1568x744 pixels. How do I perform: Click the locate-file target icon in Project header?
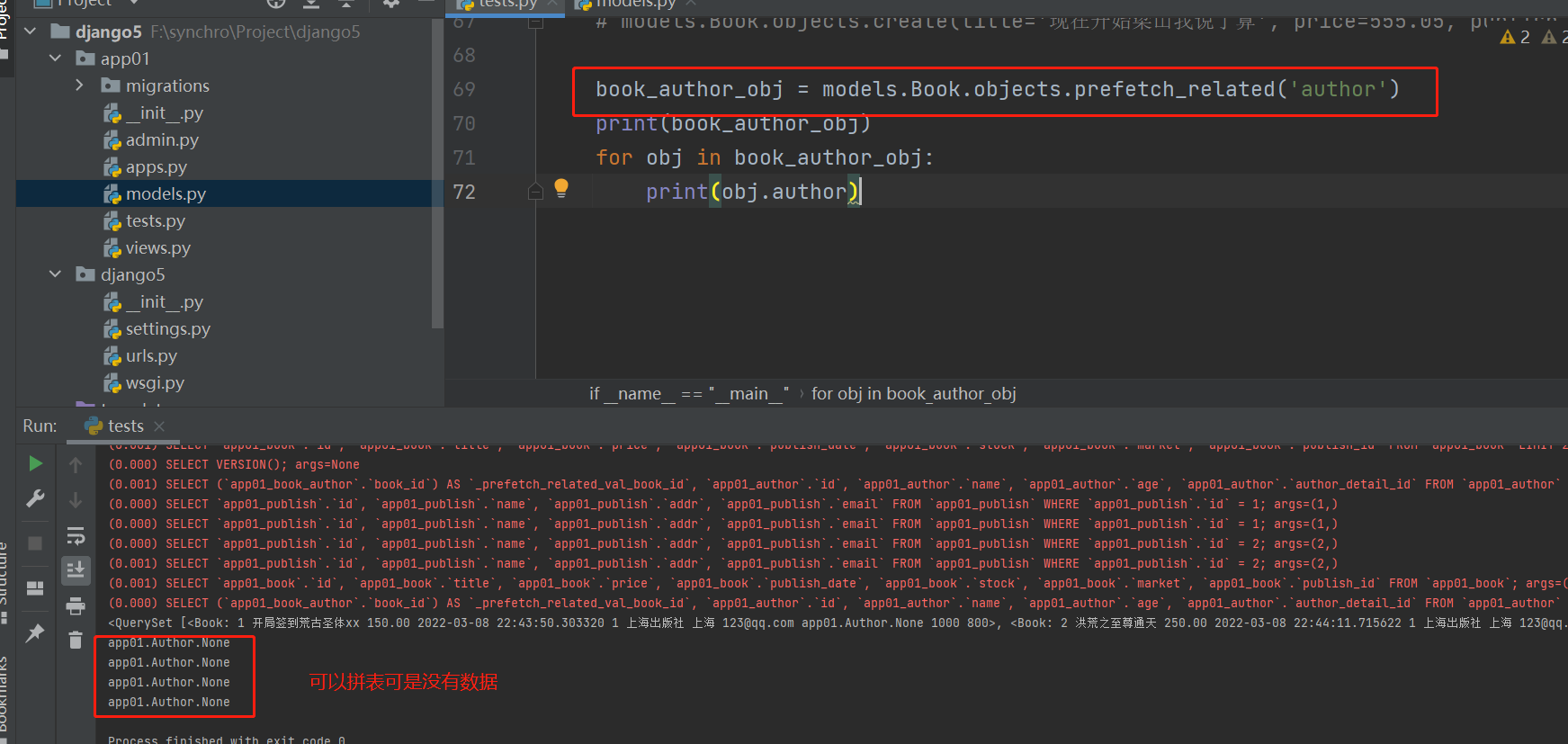point(276,3)
